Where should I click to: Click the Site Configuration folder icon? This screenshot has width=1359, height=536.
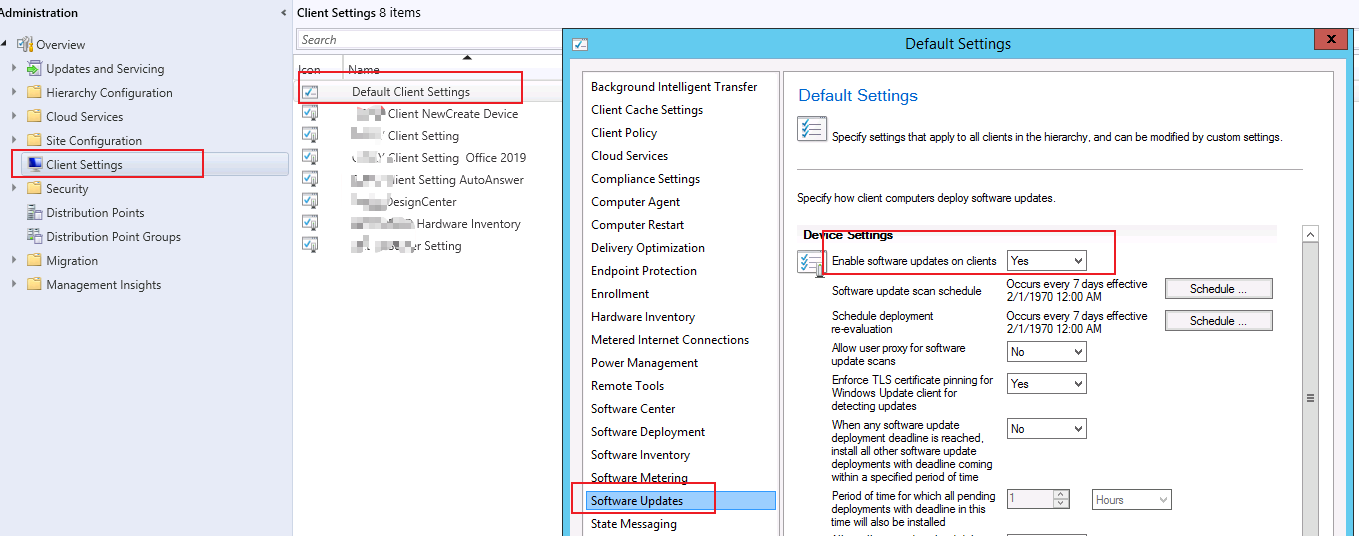[x=34, y=140]
